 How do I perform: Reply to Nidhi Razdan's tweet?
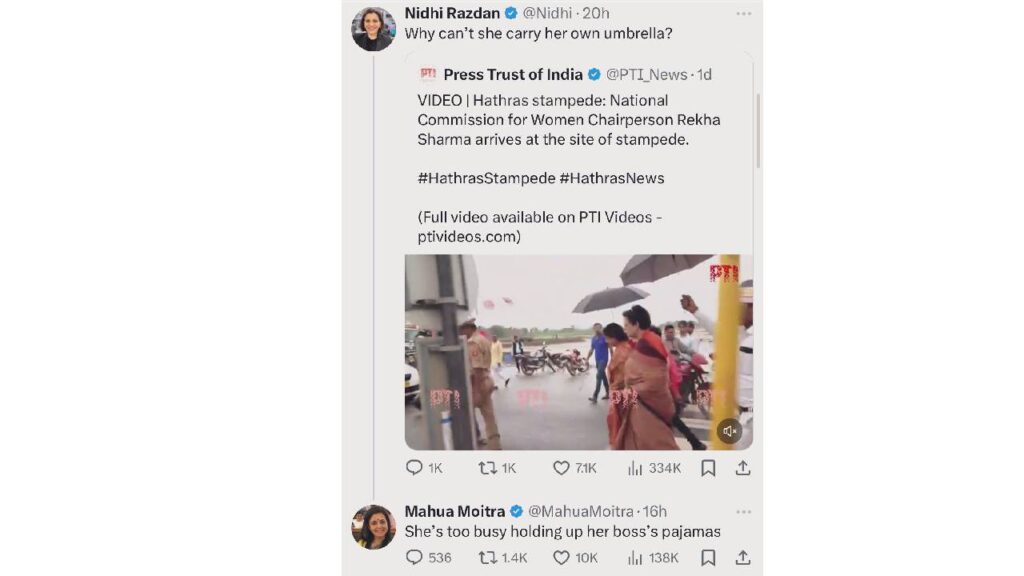click(x=414, y=468)
